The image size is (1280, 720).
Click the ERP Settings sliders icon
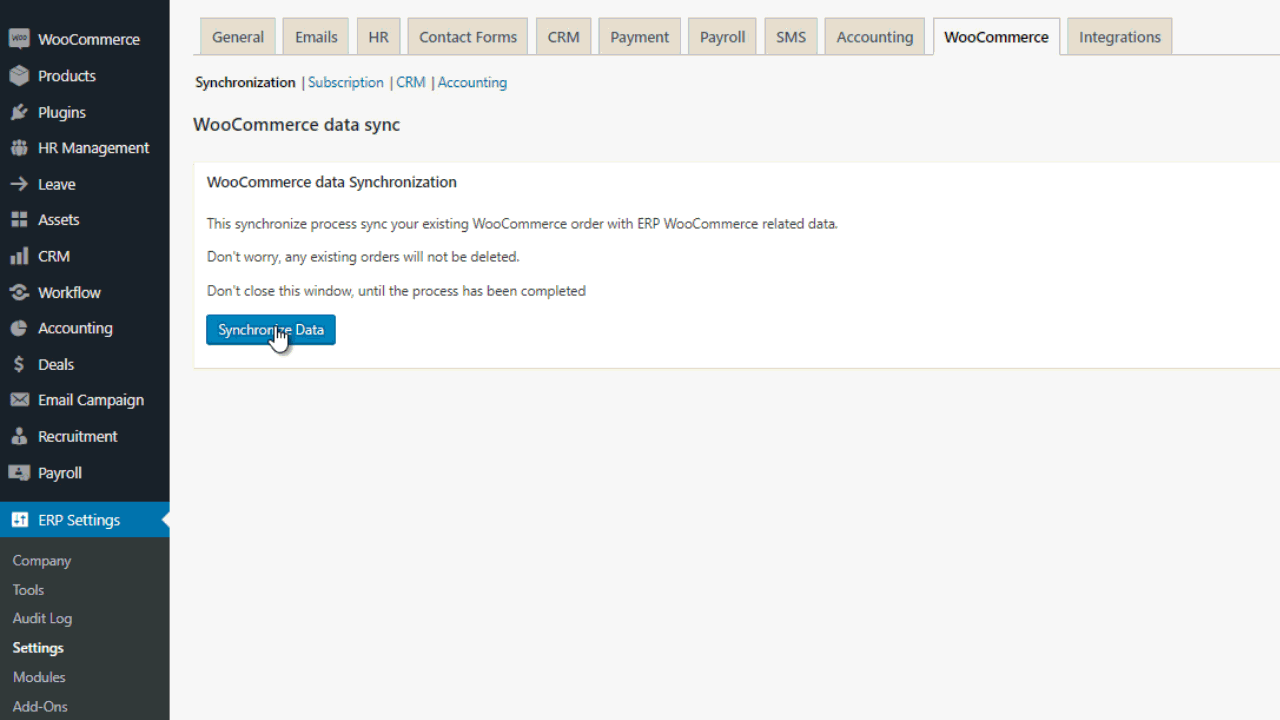point(19,520)
